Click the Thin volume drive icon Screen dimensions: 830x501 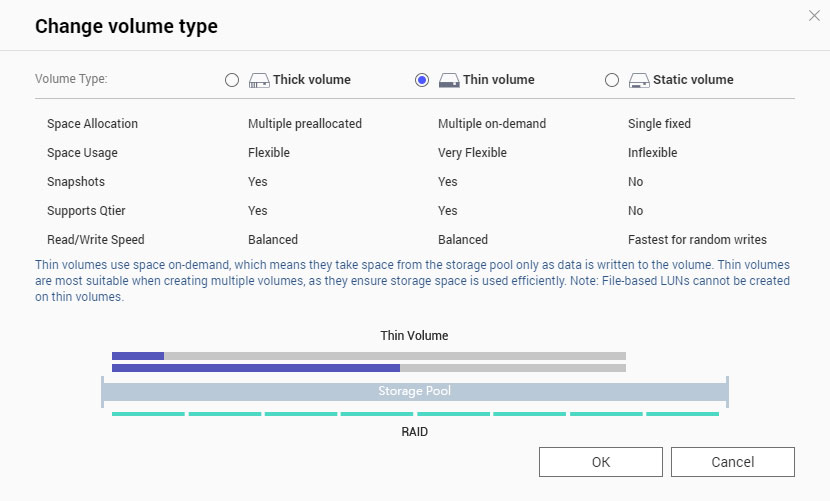(449, 80)
